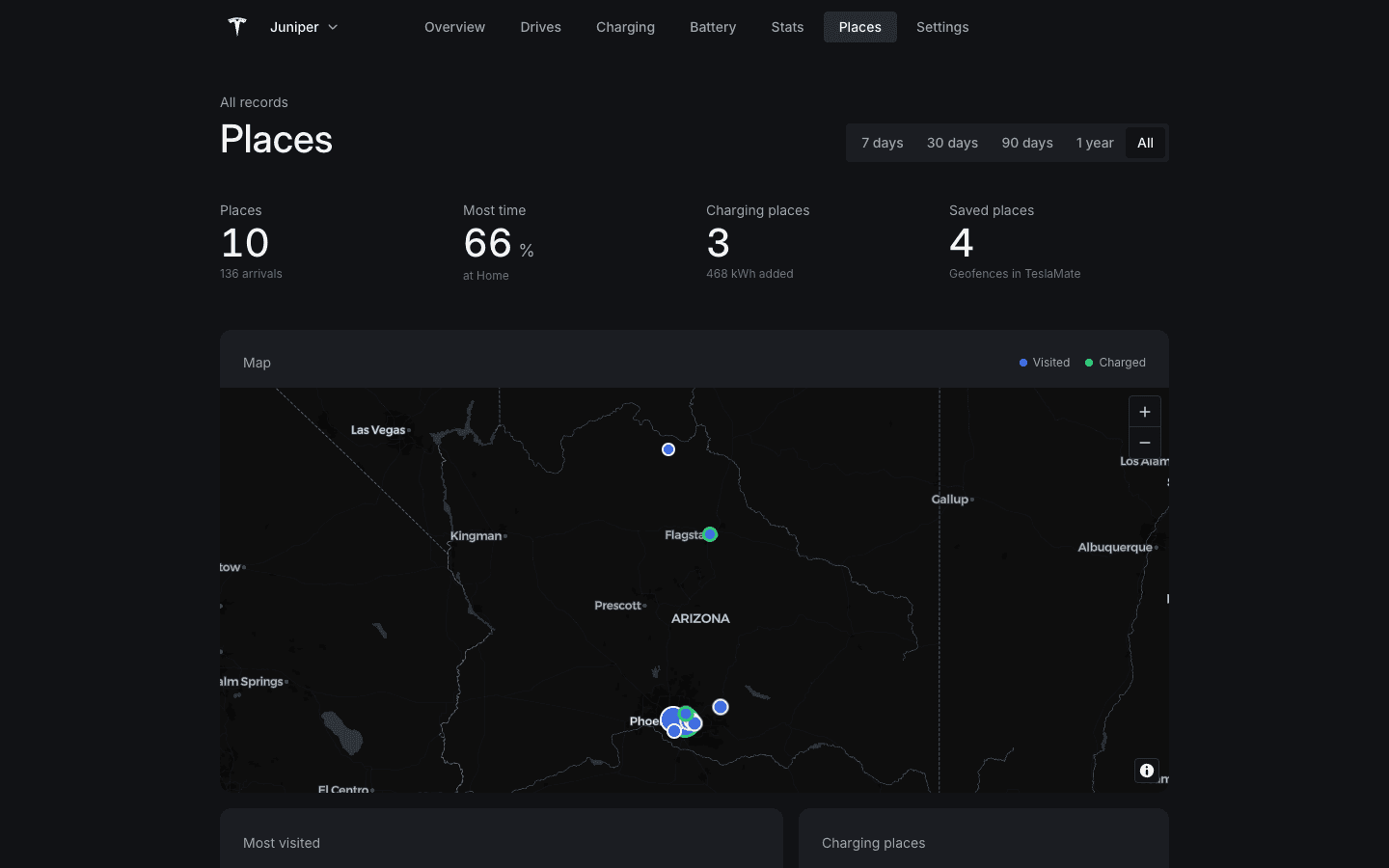
Task: Click the 'Charging places' panel heading
Action: (x=873, y=843)
